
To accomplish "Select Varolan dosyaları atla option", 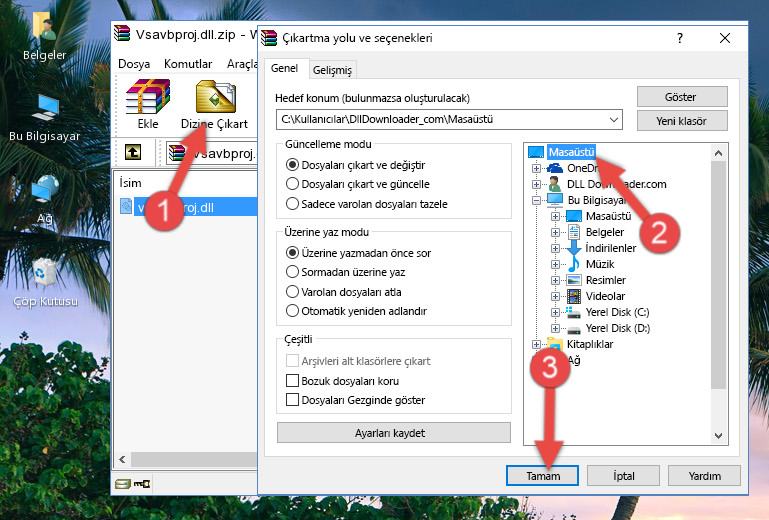I will coord(343,292).
